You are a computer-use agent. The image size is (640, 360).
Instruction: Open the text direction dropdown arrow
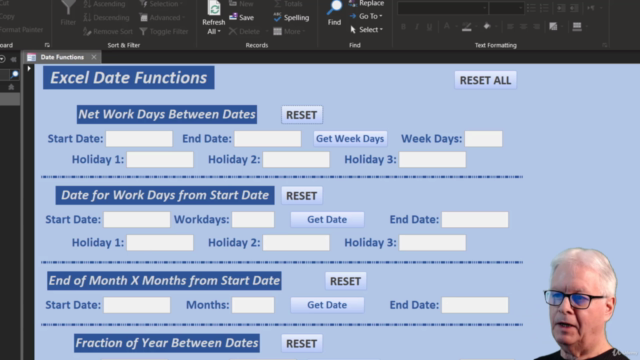pyautogui.click(x=601, y=8)
